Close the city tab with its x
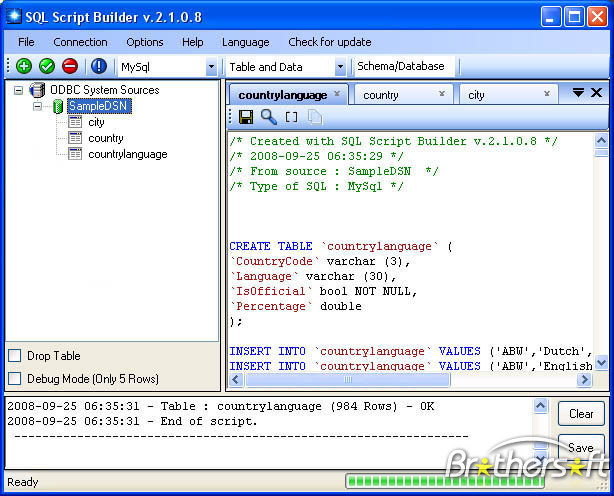This screenshot has height=496, width=614. coord(547,94)
